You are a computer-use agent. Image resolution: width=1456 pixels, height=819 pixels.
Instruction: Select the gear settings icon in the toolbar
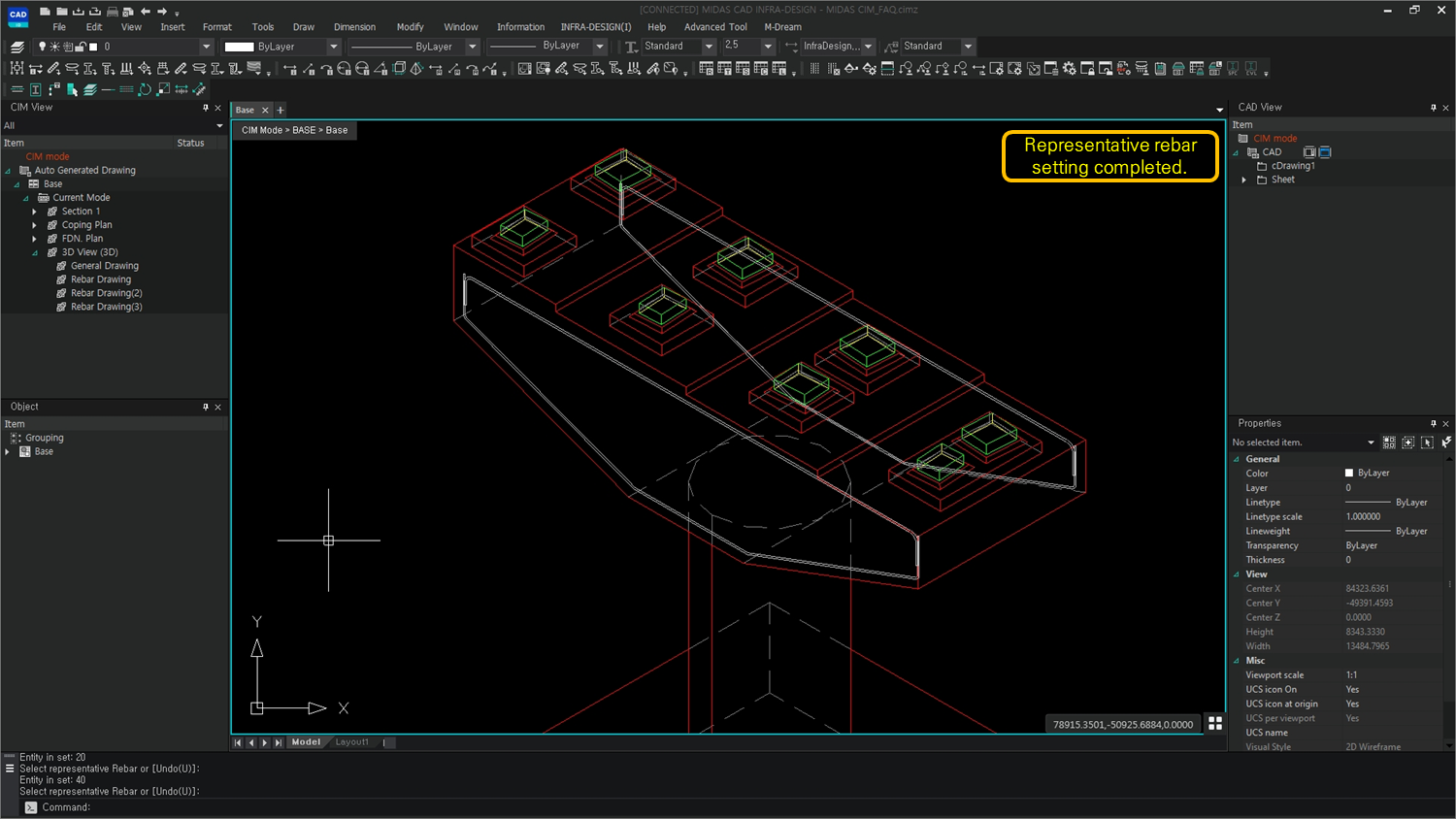tap(1071, 68)
